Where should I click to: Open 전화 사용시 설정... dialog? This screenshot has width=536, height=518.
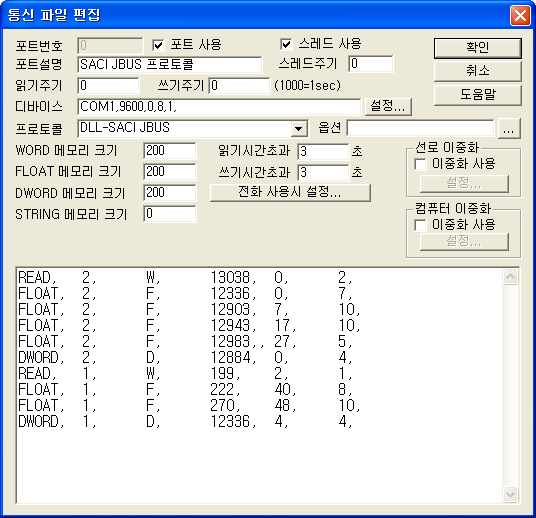click(290, 192)
